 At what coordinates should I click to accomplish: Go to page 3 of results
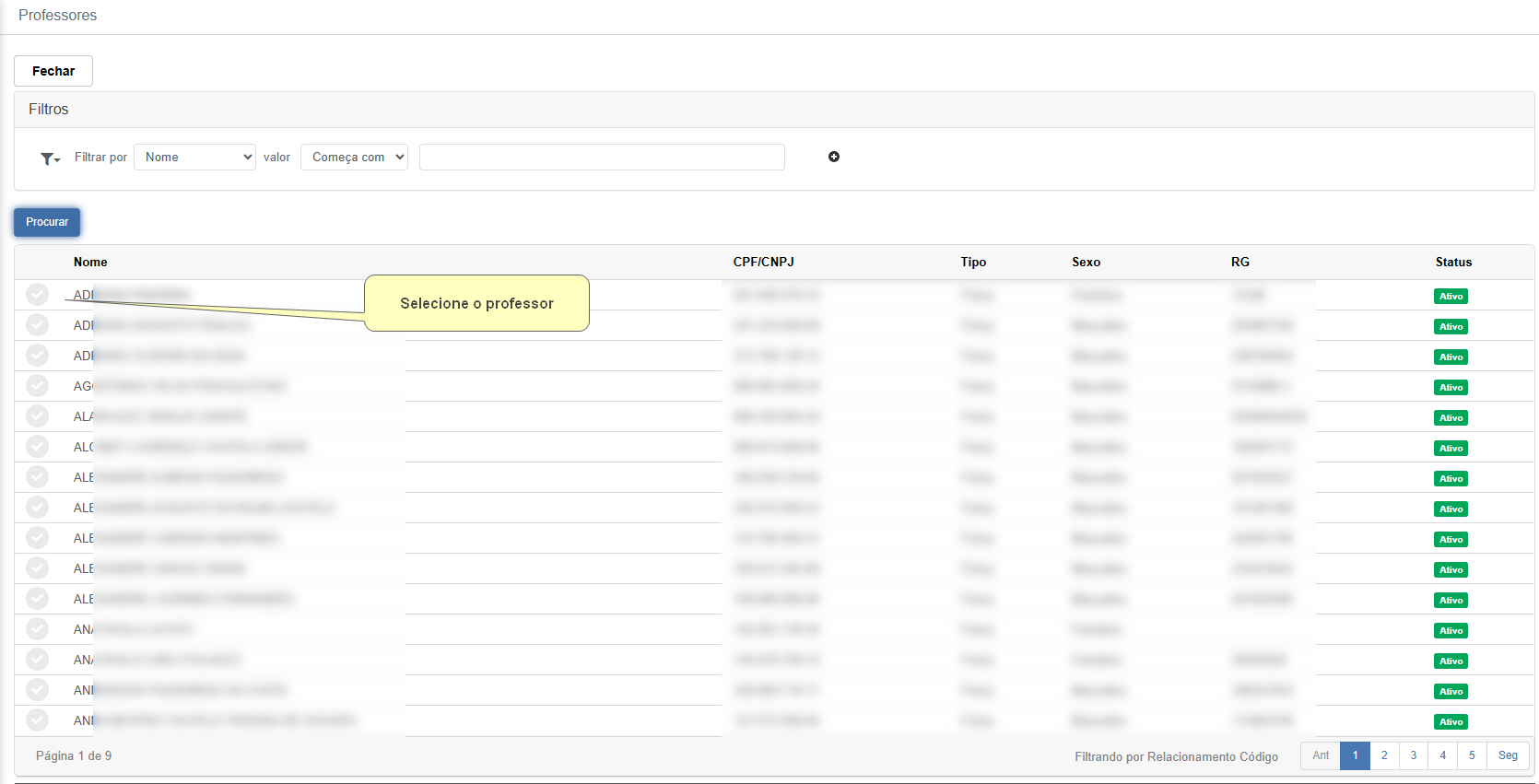click(1414, 755)
